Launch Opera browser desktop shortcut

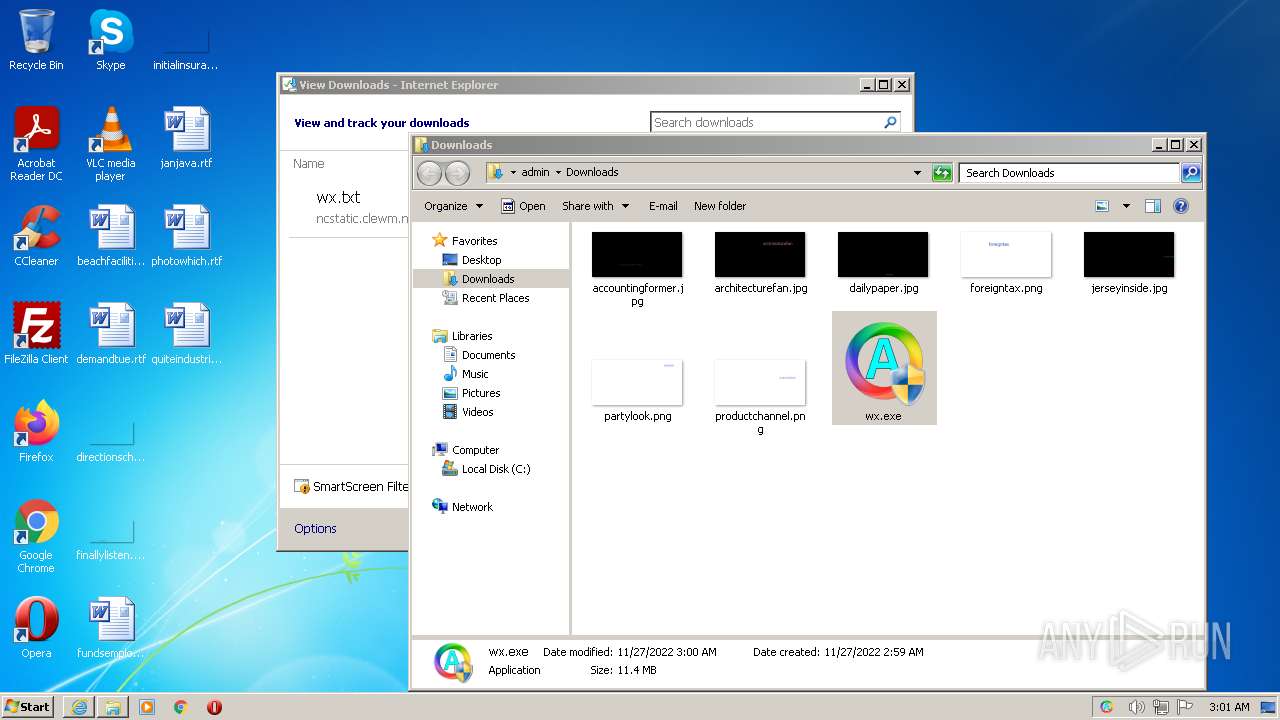(x=36, y=628)
